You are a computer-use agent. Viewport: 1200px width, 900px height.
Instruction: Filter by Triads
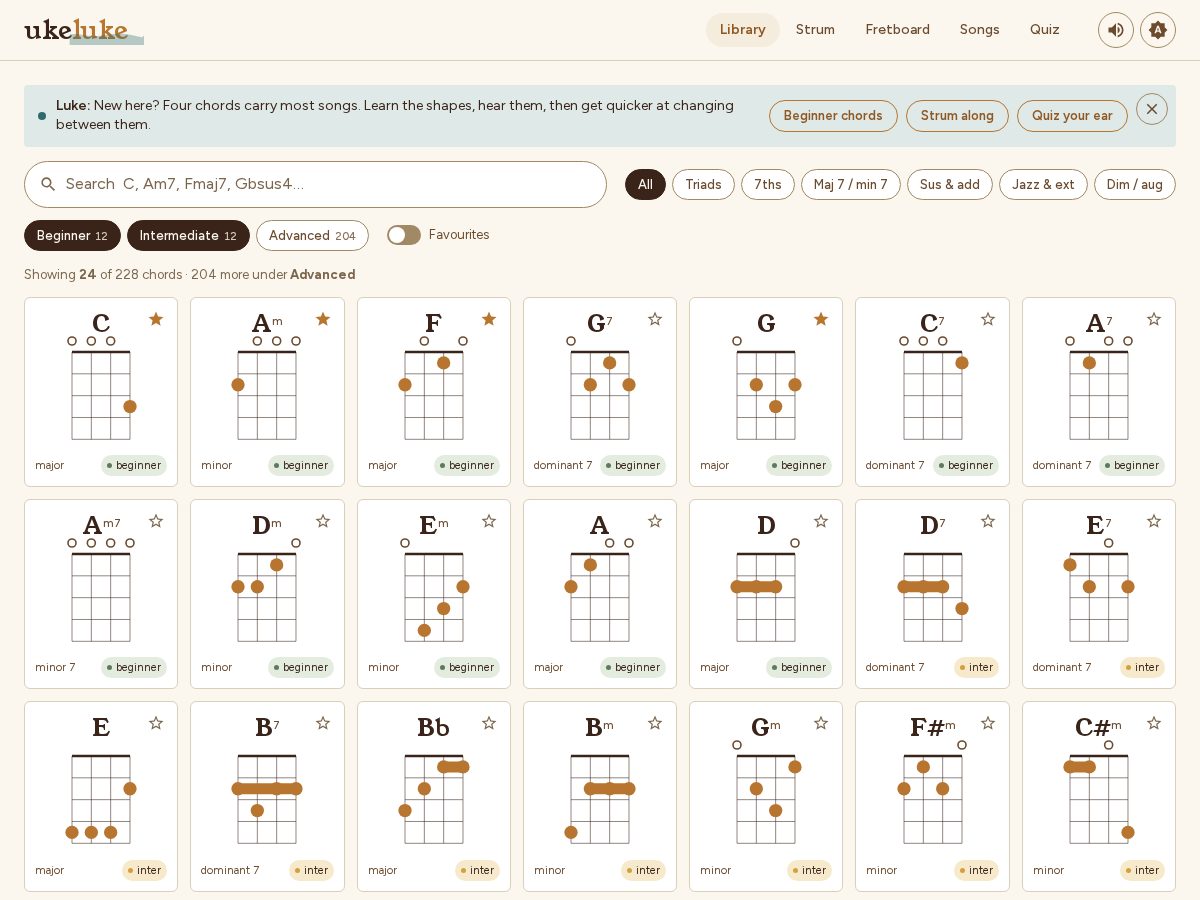point(703,185)
